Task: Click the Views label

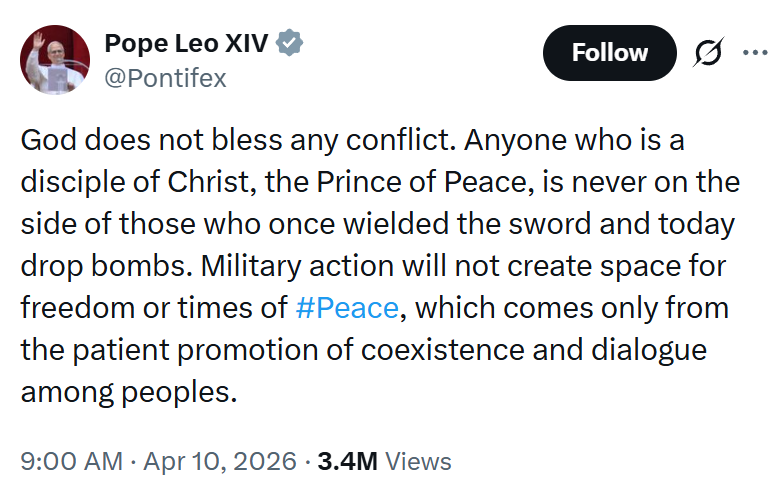Action: (418, 462)
